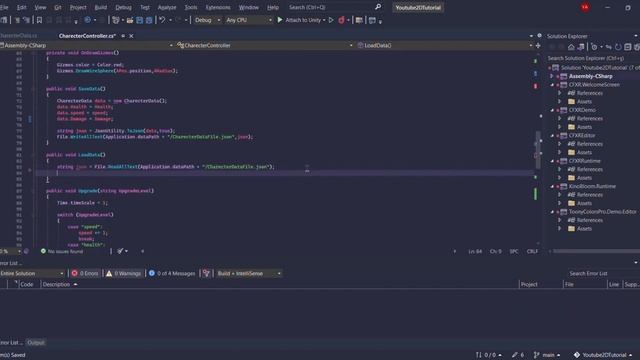Click the git branch main indicator
Viewport: 640px width, 360px height.
click(x=547, y=355)
